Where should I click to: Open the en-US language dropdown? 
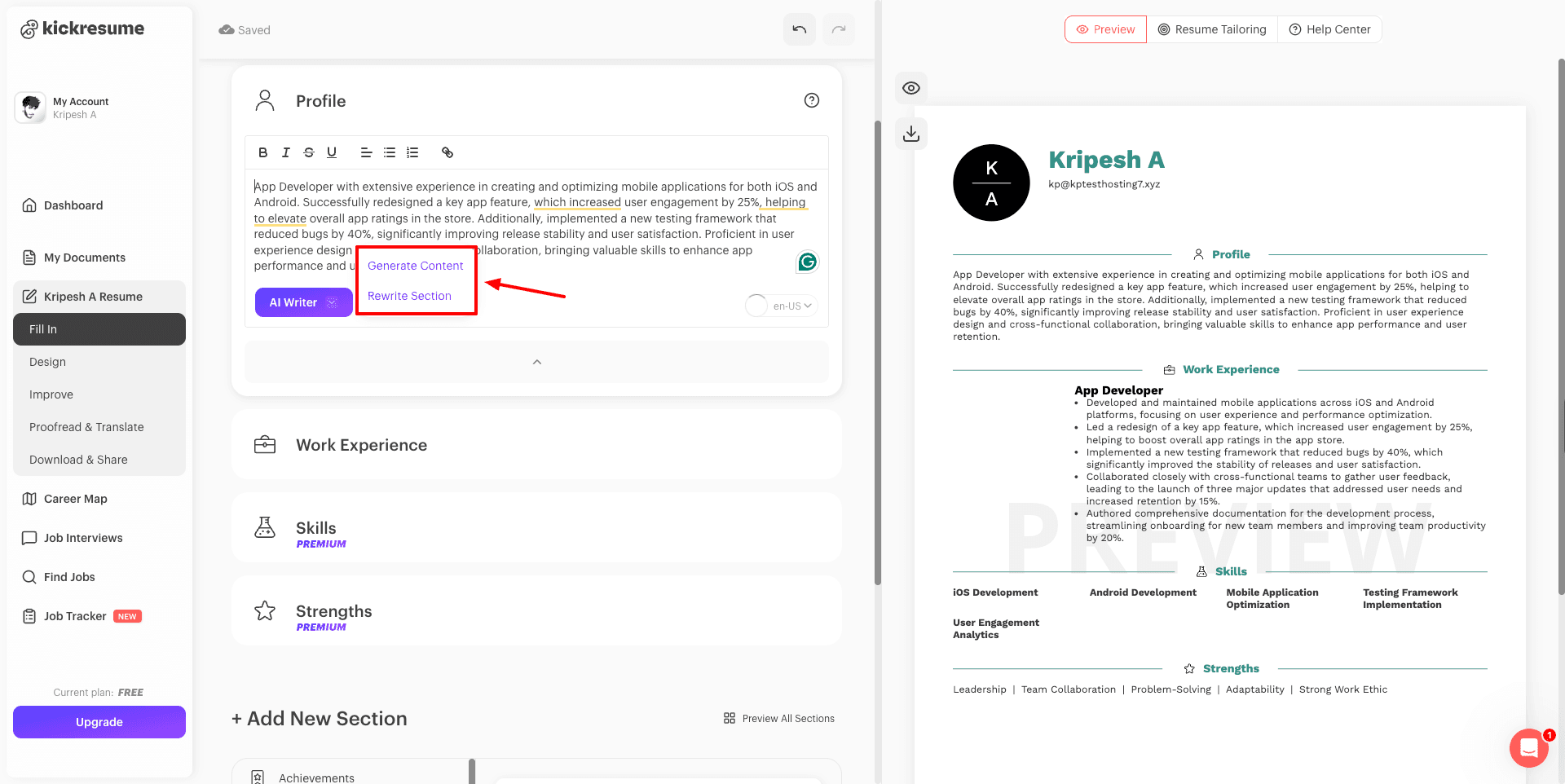click(792, 306)
